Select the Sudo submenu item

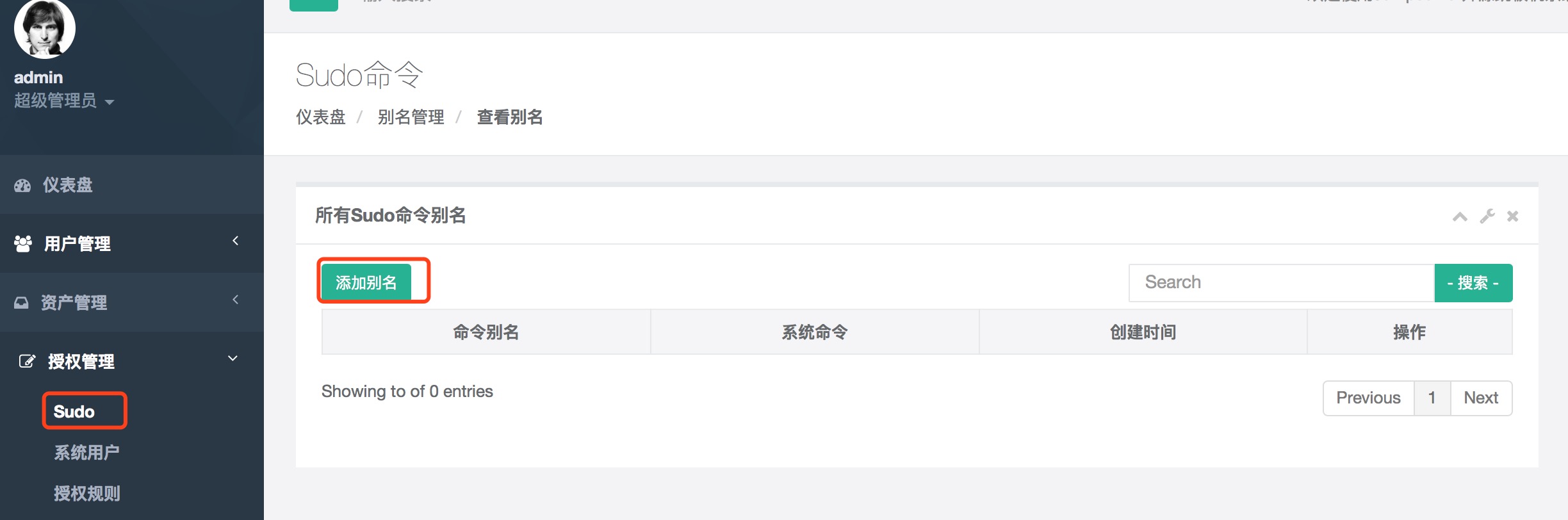pyautogui.click(x=74, y=411)
